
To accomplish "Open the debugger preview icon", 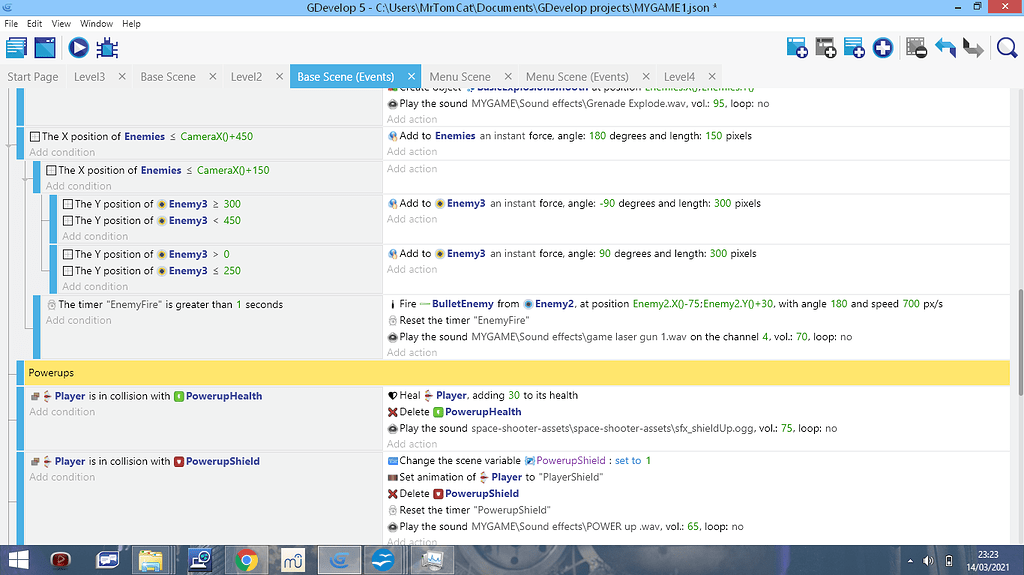I will (x=108, y=47).
